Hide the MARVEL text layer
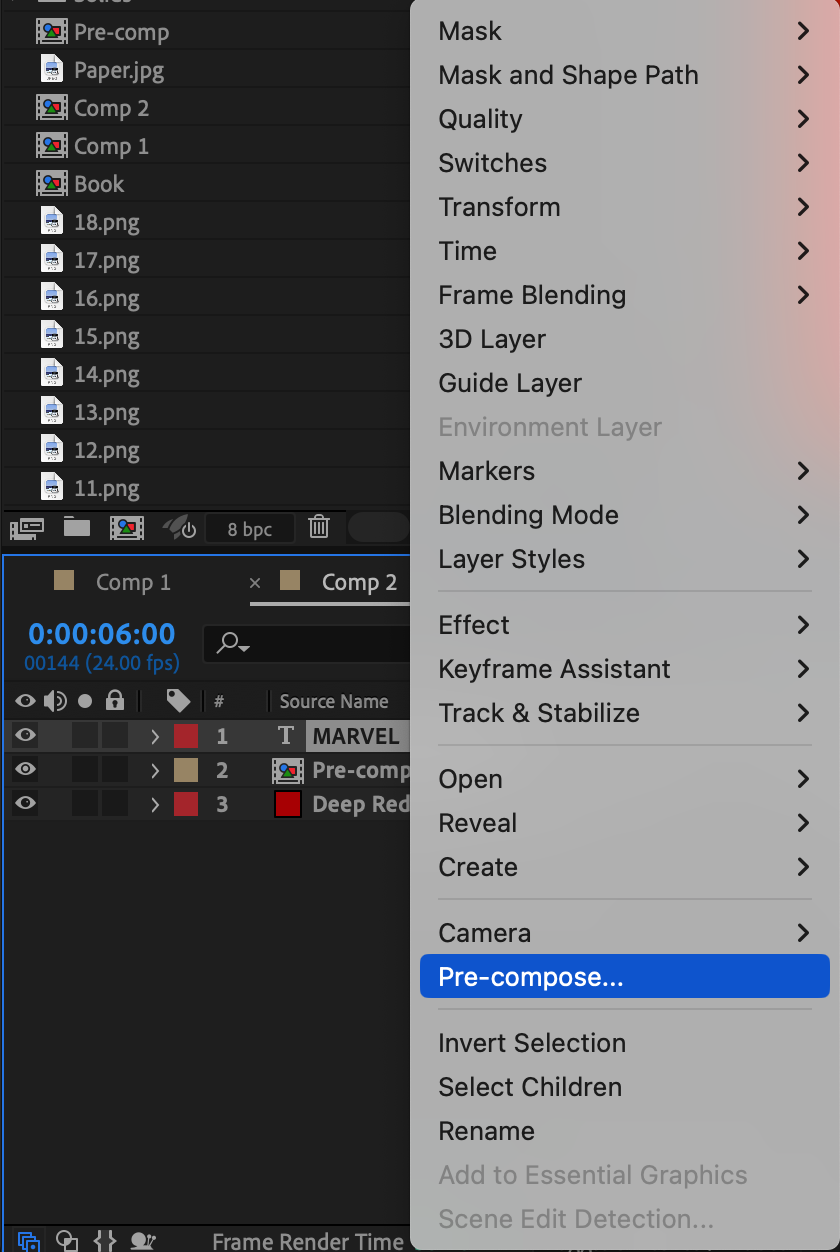The width and height of the screenshot is (840, 1252). tap(26, 736)
